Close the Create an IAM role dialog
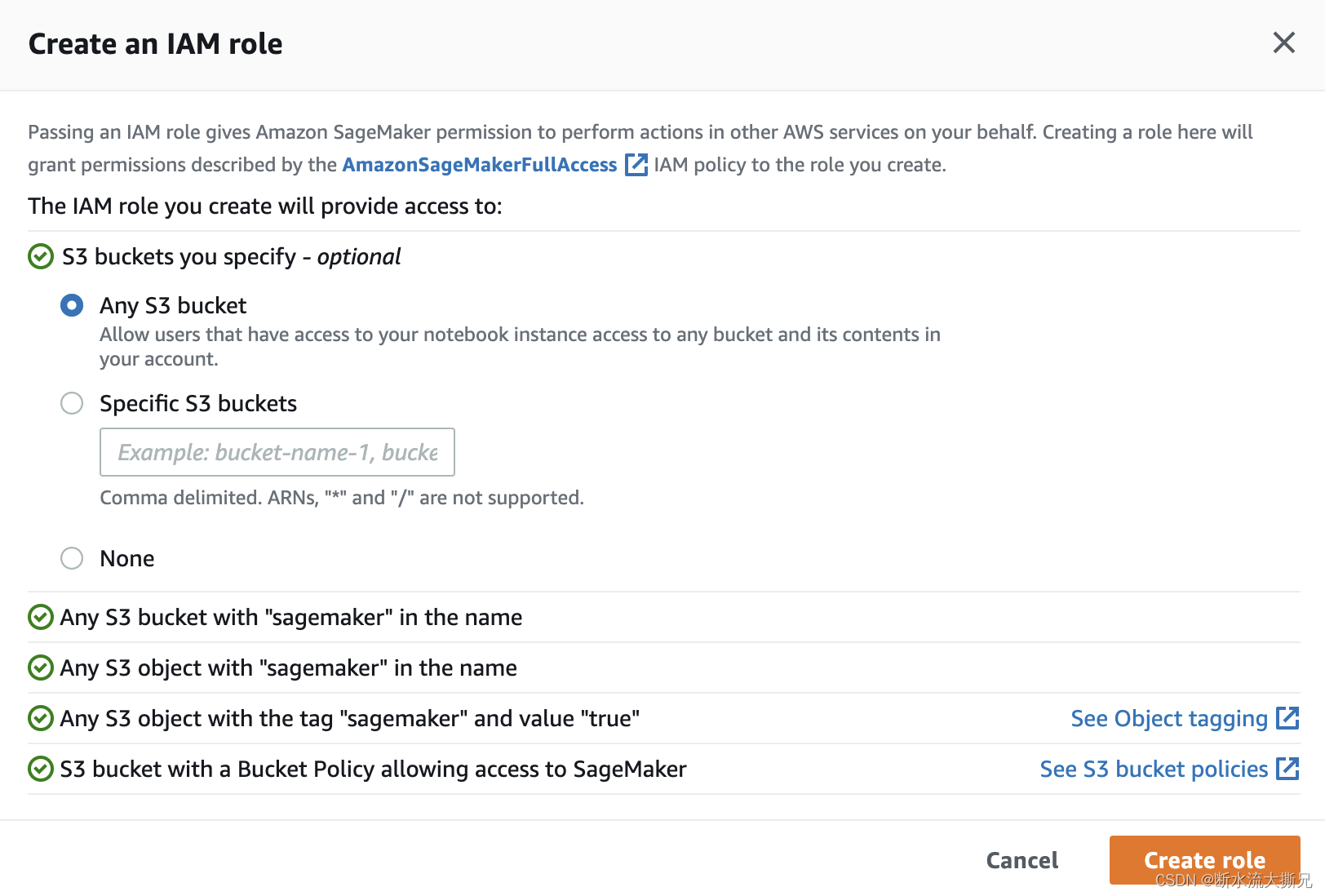The width and height of the screenshot is (1325, 896). tap(1283, 42)
